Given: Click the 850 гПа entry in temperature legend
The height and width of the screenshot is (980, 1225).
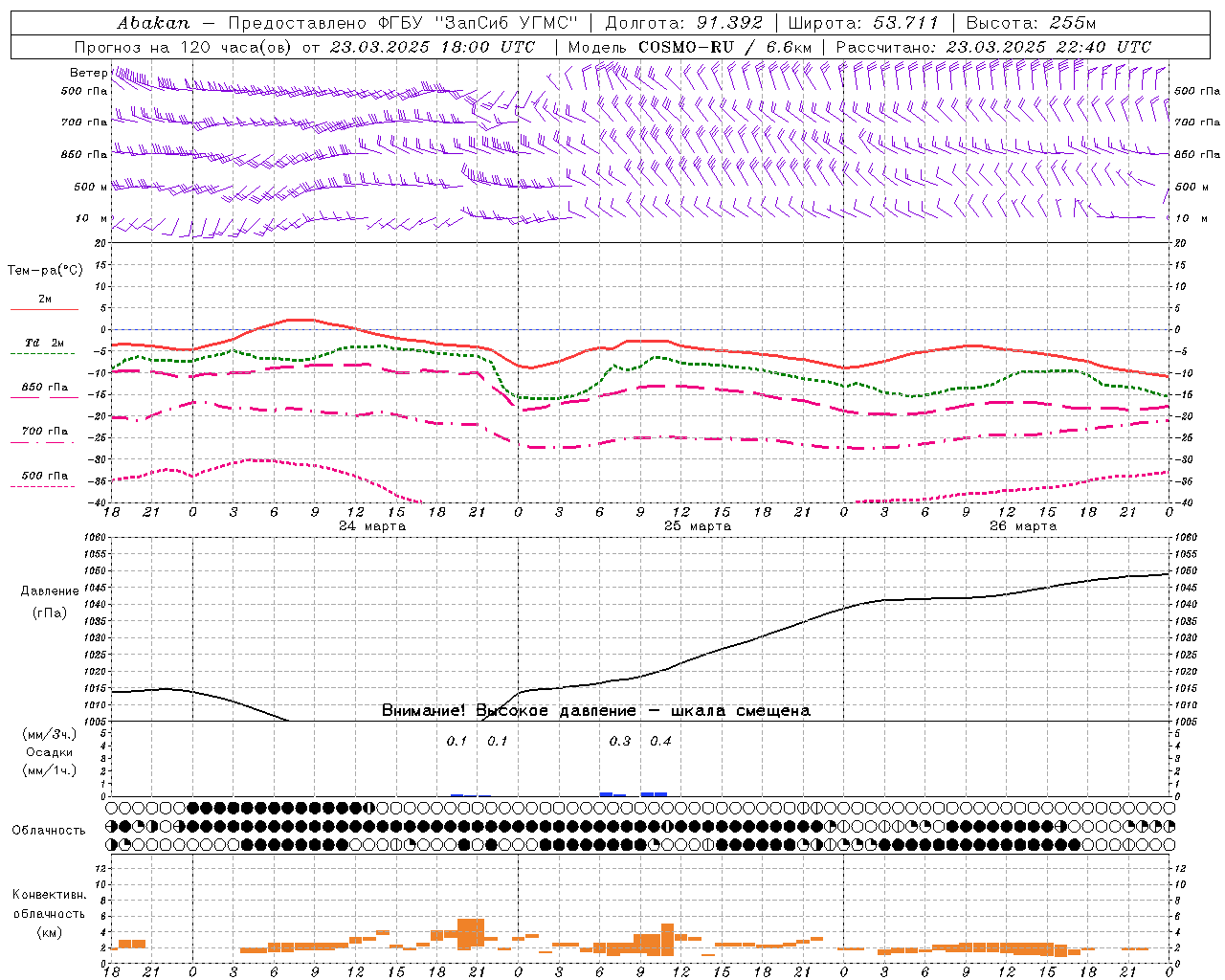Looking at the screenshot, I should coord(45,388).
